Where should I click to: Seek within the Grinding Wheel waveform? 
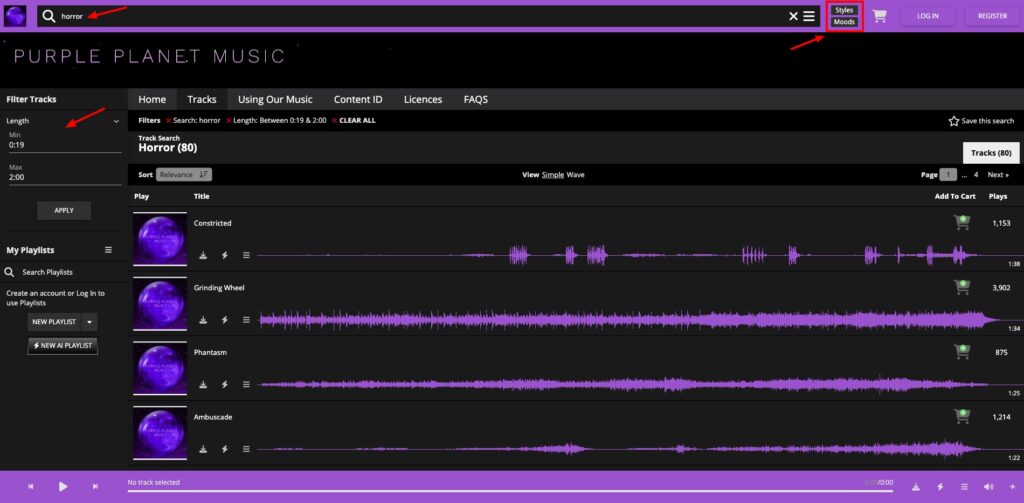[x=630, y=320]
